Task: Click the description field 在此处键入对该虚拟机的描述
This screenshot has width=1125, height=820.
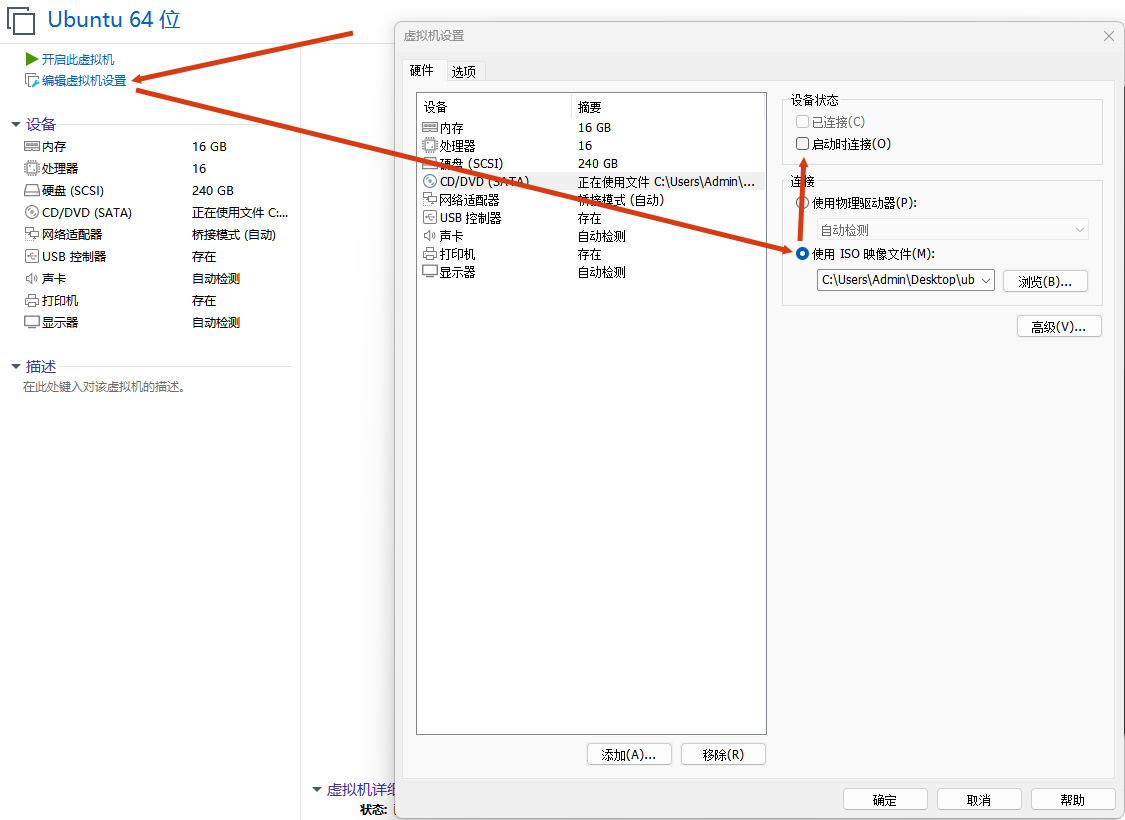Action: pos(105,387)
